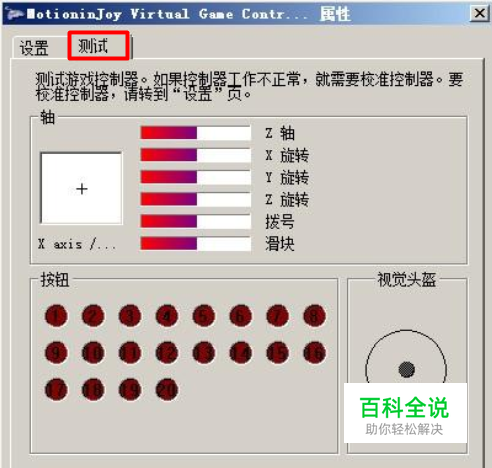The height and width of the screenshot is (468, 492).
Task: Click button indicator 18
Action: (93, 390)
